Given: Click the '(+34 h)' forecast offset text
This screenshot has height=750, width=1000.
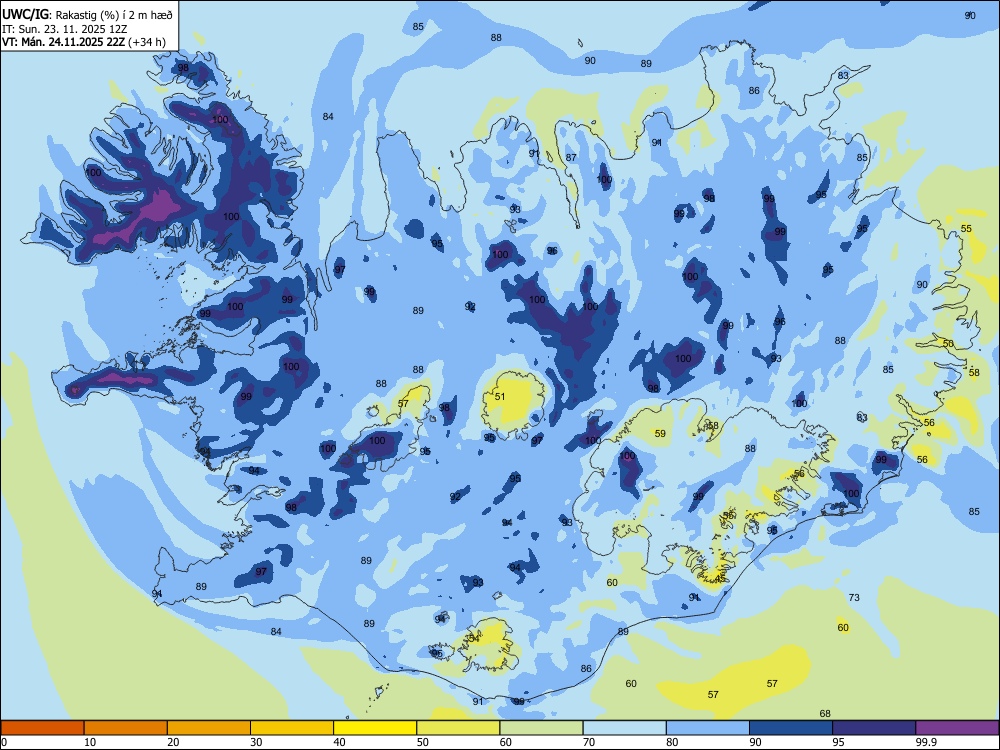Looking at the screenshot, I should pos(147,42).
